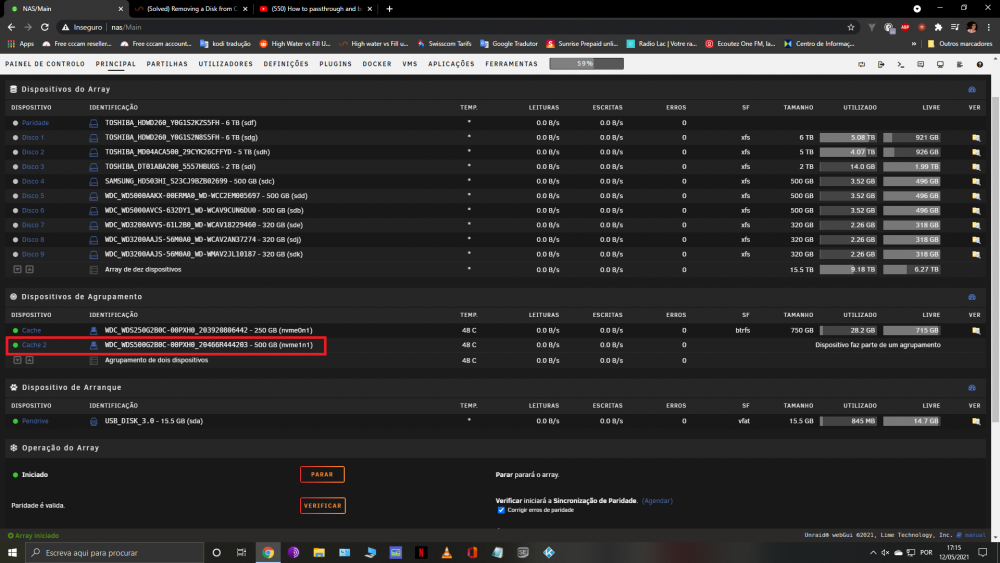Open the Pendrive device link
Screen dimensions: 1000x563
click(x=35, y=421)
